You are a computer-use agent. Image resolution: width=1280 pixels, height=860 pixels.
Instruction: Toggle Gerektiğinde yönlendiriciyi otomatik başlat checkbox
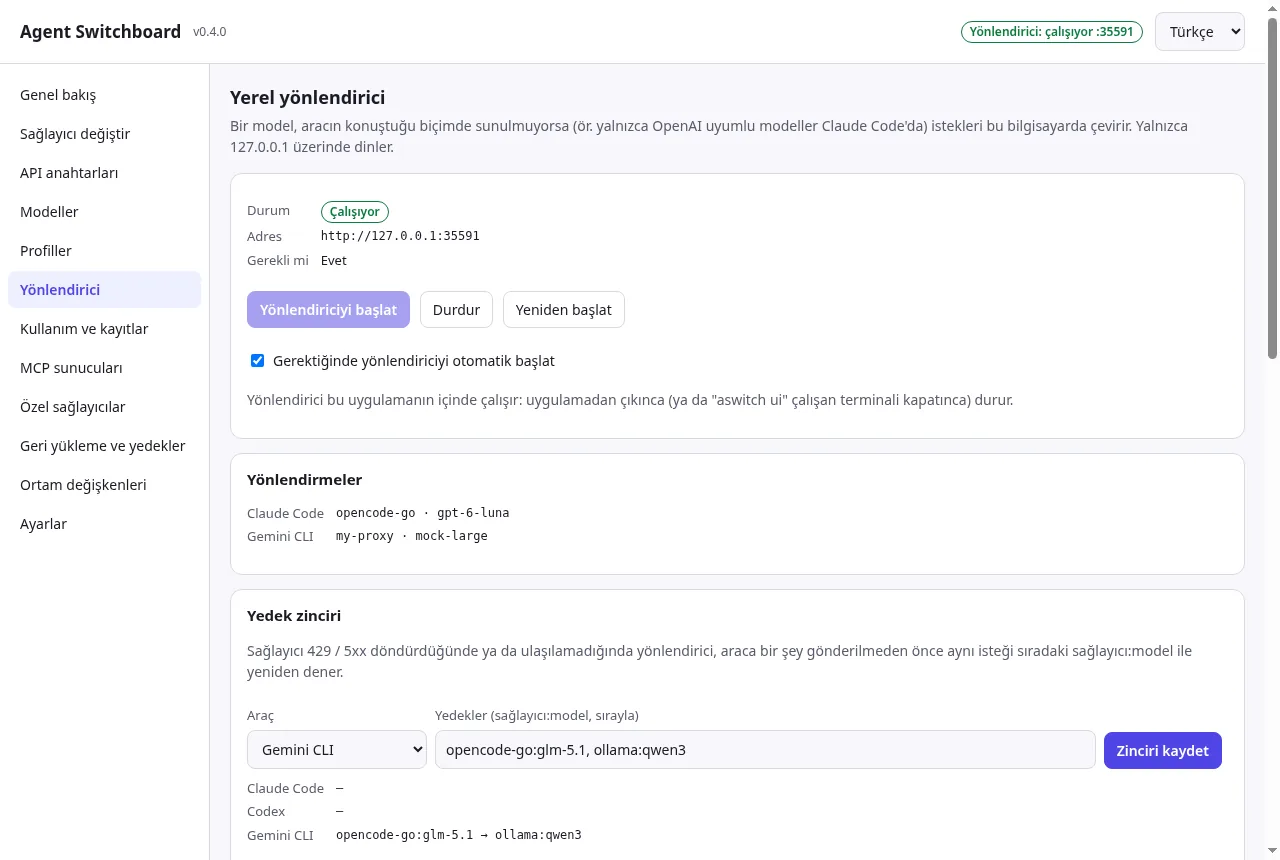click(257, 361)
